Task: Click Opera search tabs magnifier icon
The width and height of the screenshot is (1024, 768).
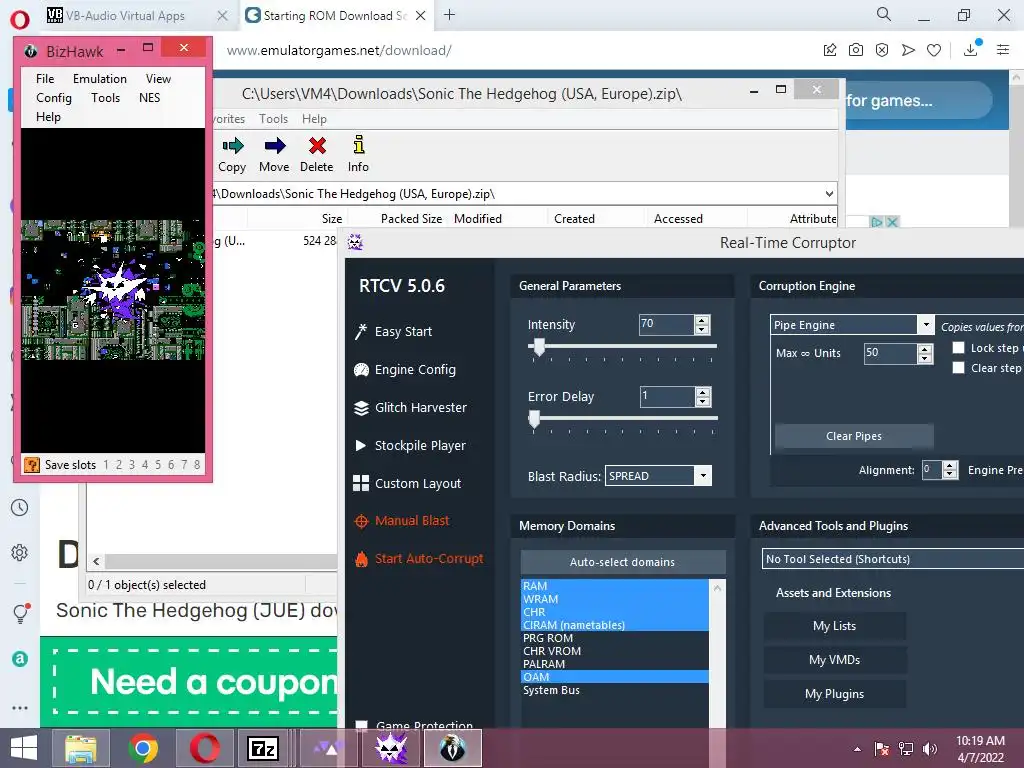Action: pyautogui.click(x=884, y=14)
